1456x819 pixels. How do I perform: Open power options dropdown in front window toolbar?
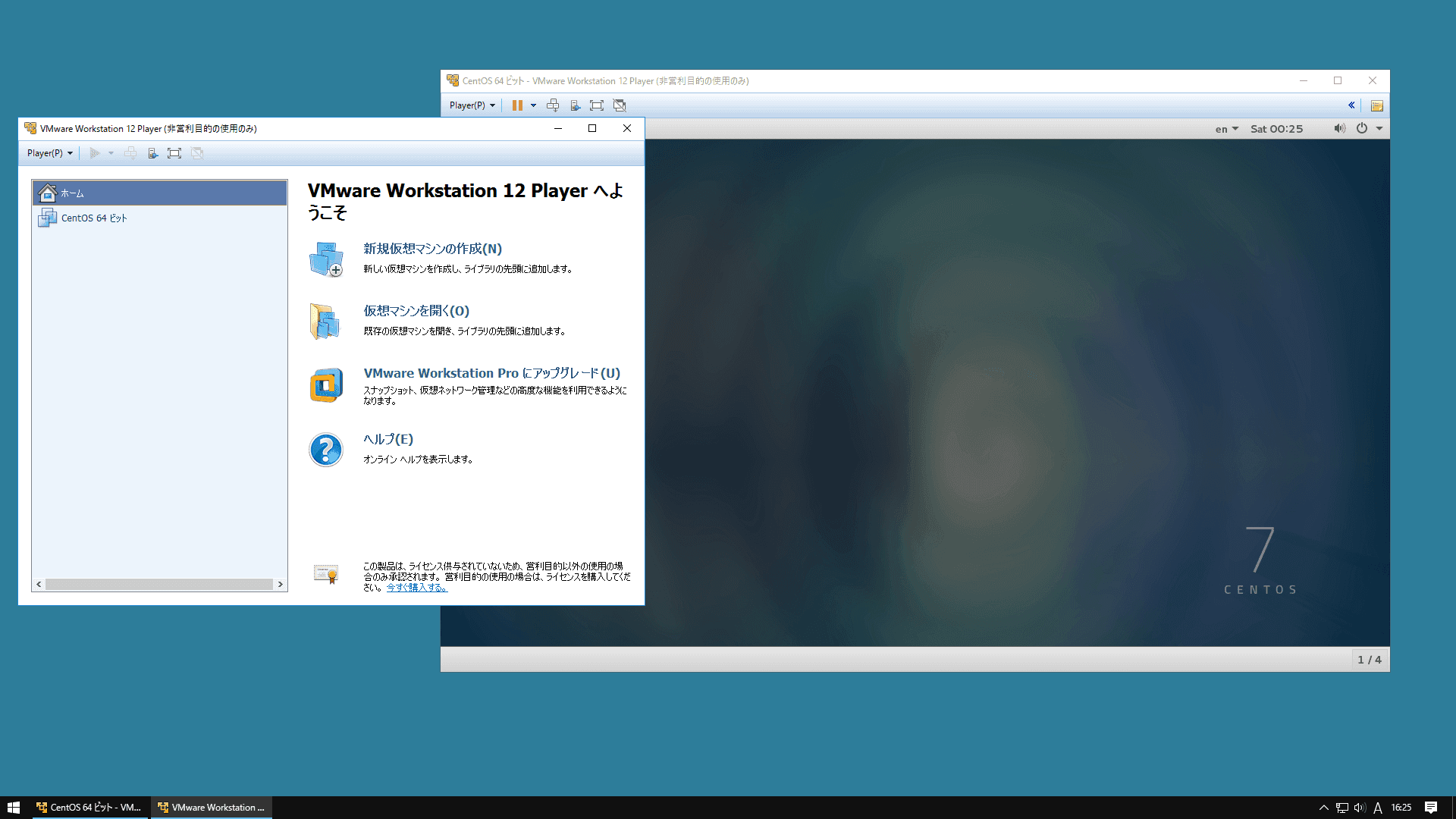pyautogui.click(x=111, y=153)
